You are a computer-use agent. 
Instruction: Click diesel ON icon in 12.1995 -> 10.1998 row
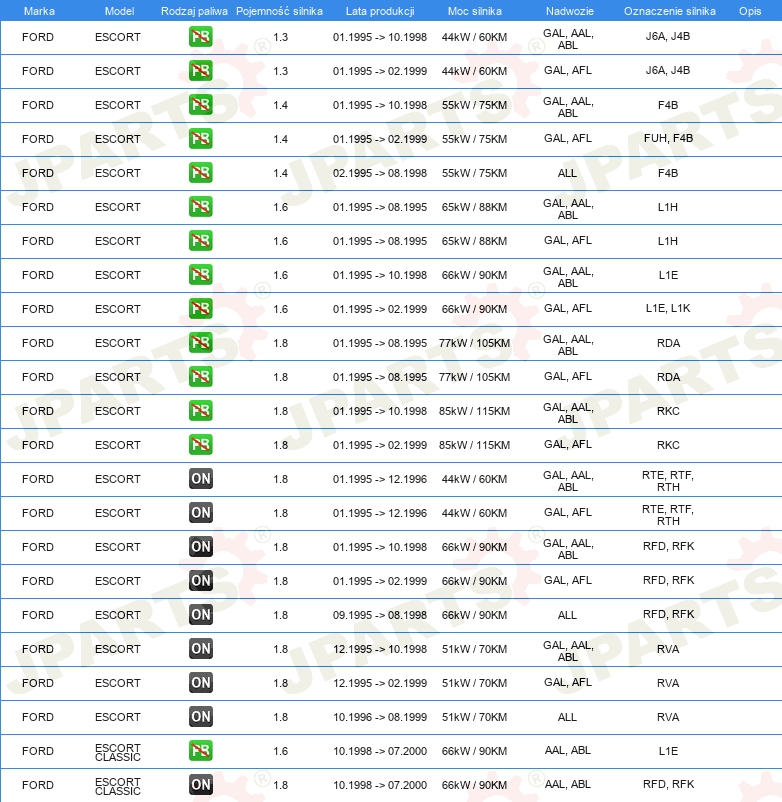[x=200, y=649]
